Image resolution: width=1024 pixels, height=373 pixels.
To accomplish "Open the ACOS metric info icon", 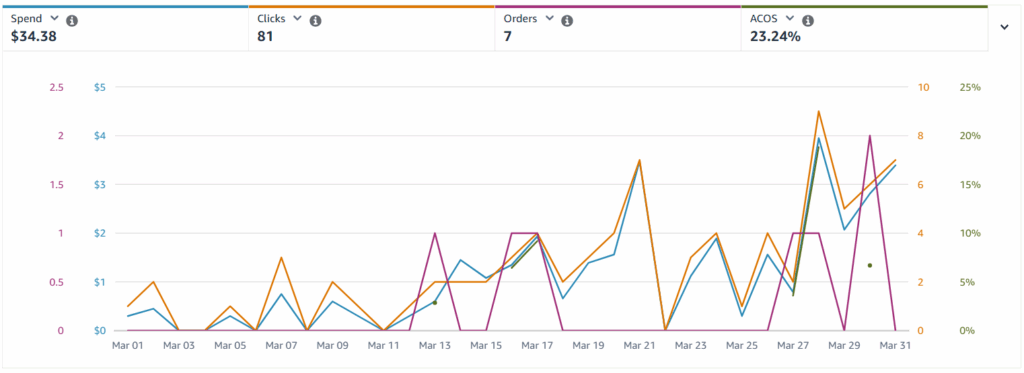I will pos(808,21).
